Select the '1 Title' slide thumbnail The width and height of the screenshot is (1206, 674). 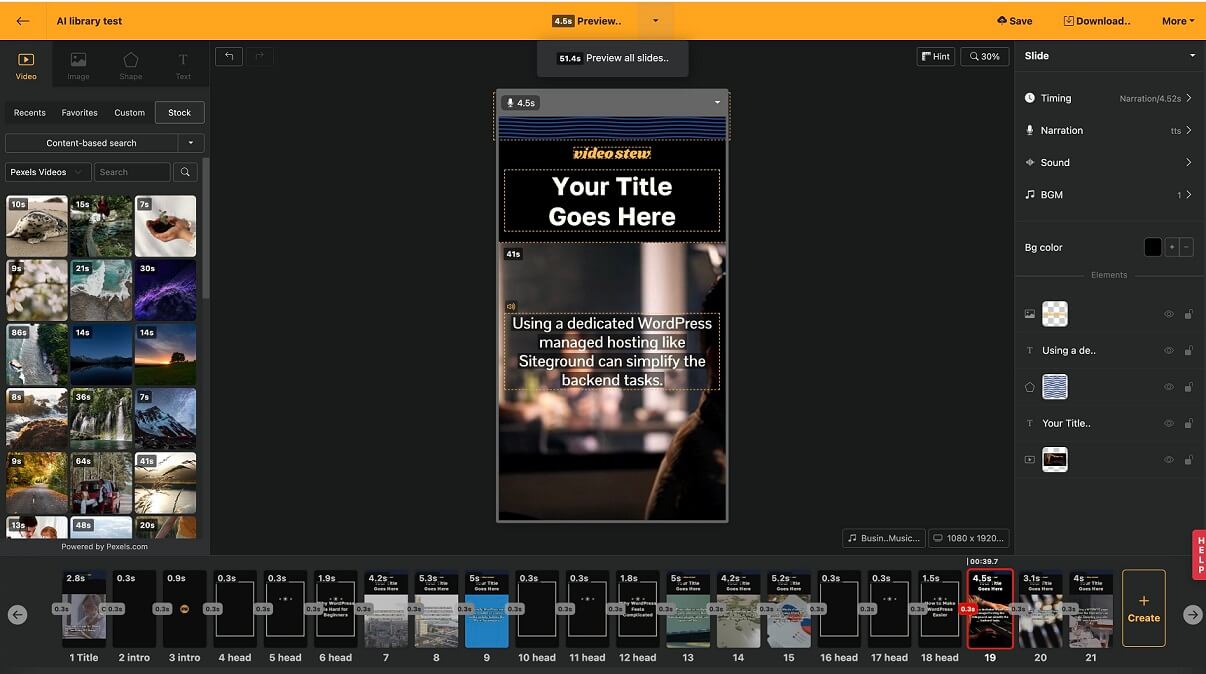tap(84, 608)
